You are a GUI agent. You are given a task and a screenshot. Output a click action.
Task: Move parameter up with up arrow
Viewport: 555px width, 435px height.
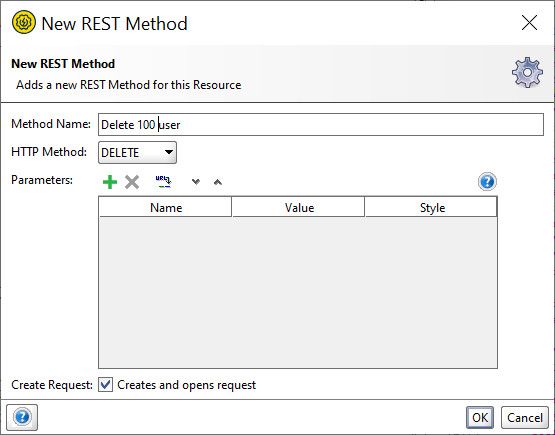pyautogui.click(x=218, y=182)
